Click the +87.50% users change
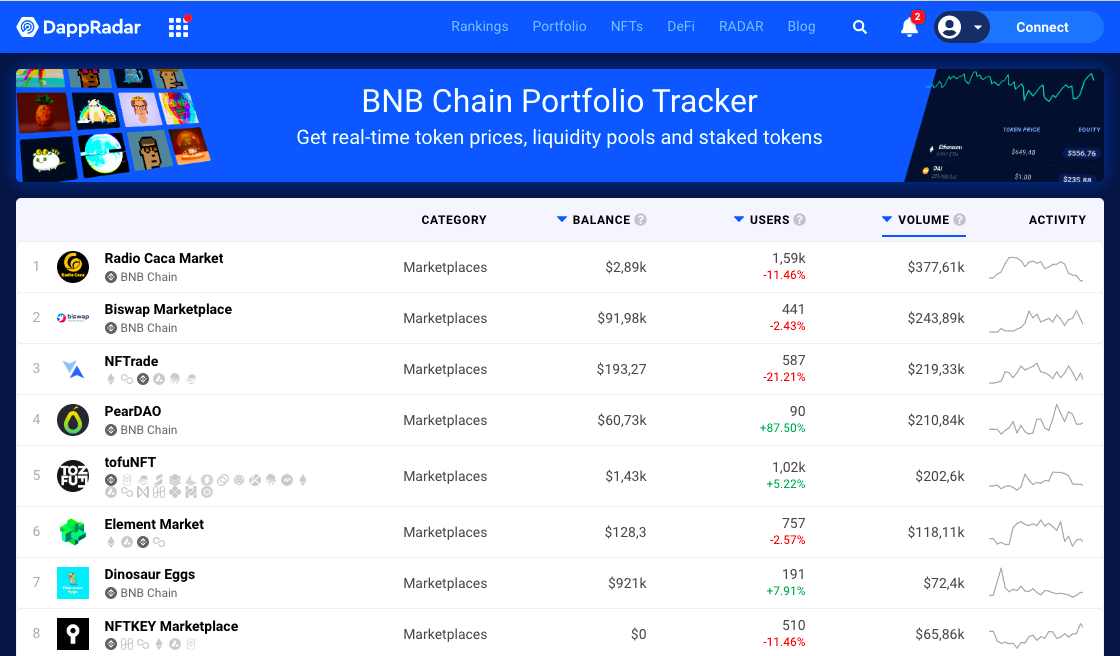Screen dimensions: 1120x656 tap(782, 428)
